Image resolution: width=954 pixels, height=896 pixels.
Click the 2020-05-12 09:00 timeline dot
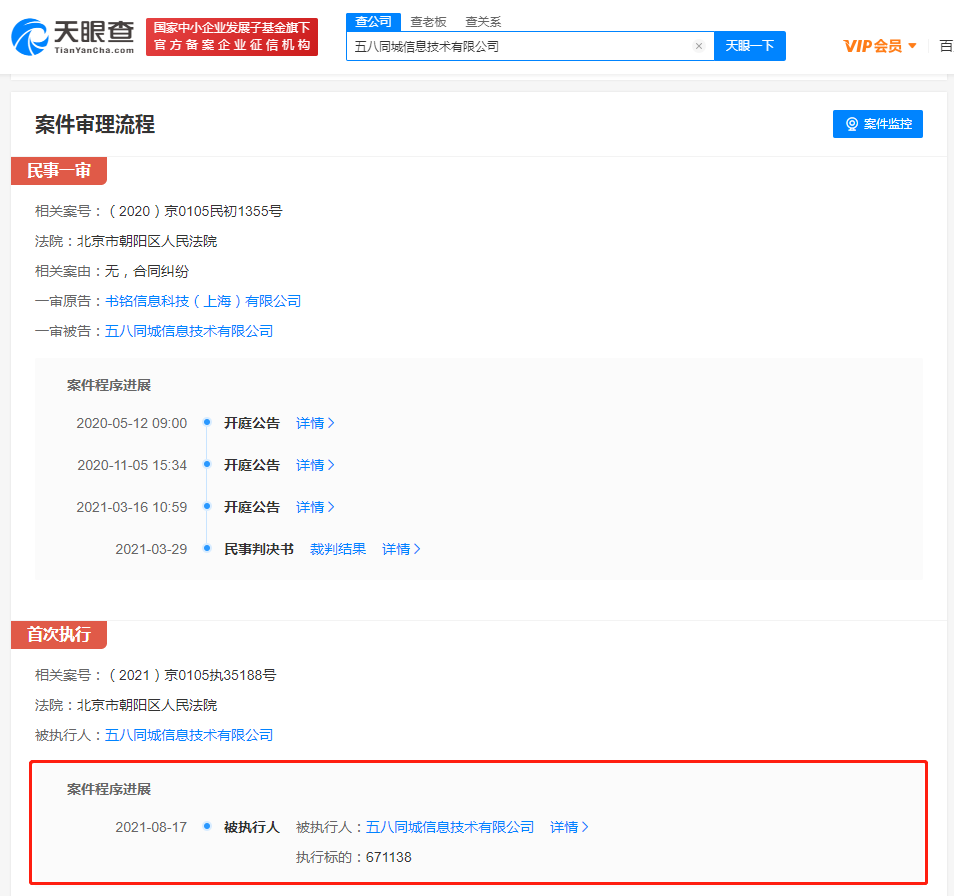207,422
